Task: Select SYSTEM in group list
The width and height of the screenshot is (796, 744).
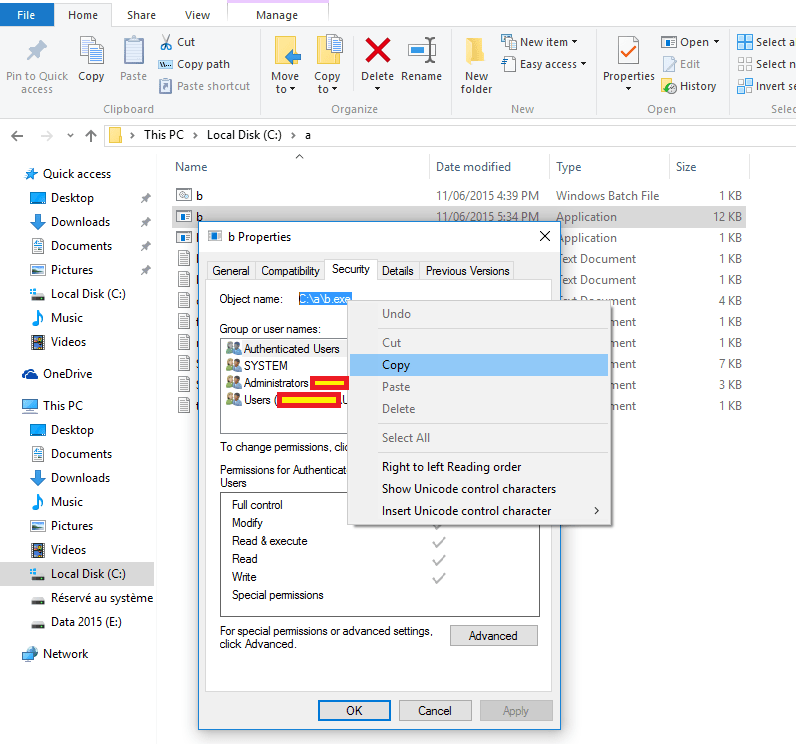Action: [286, 366]
